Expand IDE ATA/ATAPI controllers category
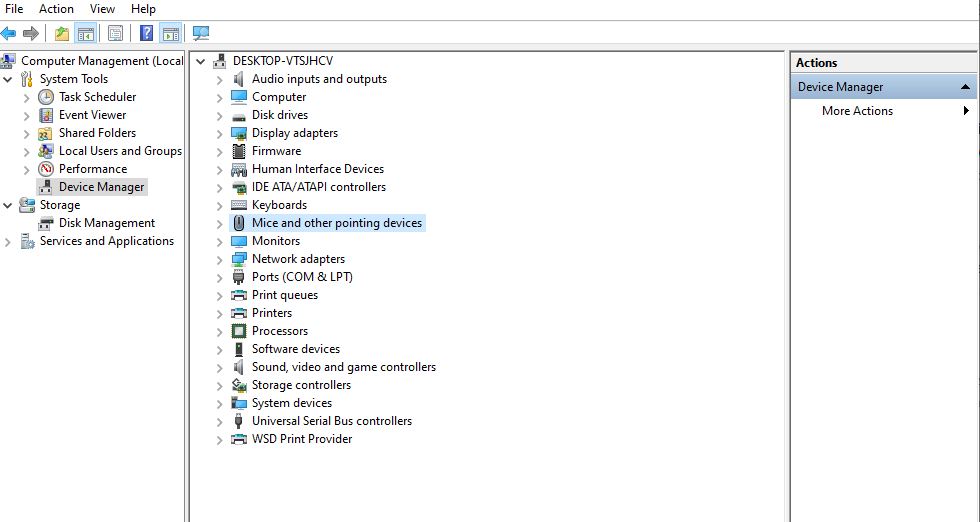The height and width of the screenshot is (522, 980). 219,188
